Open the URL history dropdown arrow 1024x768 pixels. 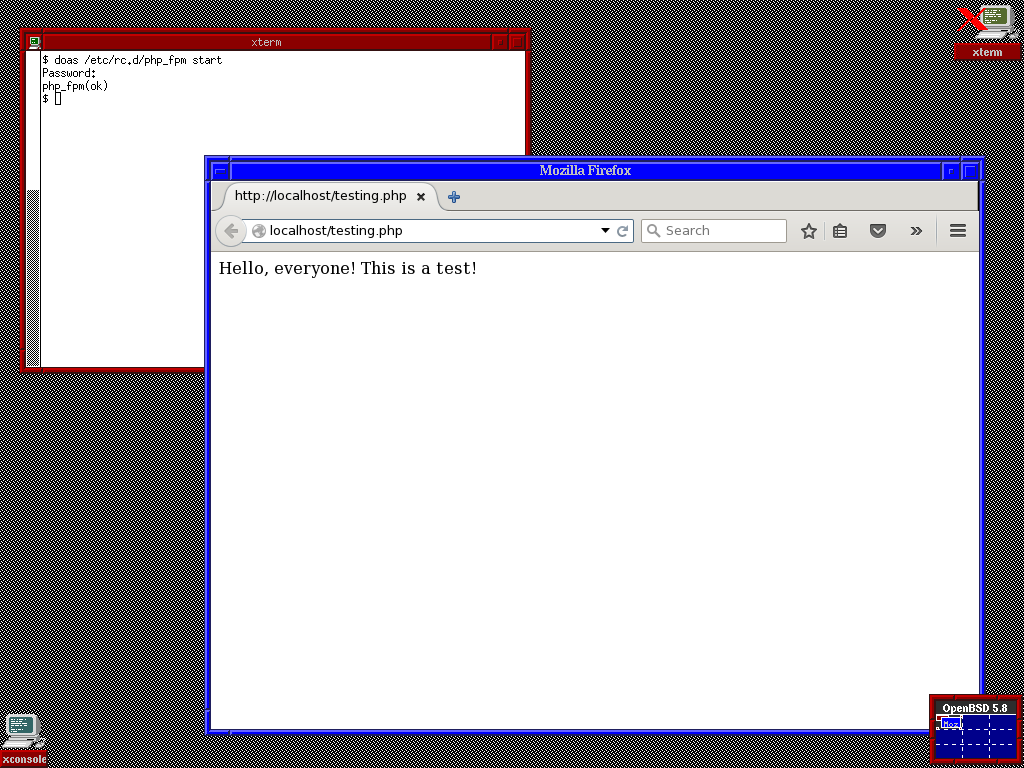605,231
